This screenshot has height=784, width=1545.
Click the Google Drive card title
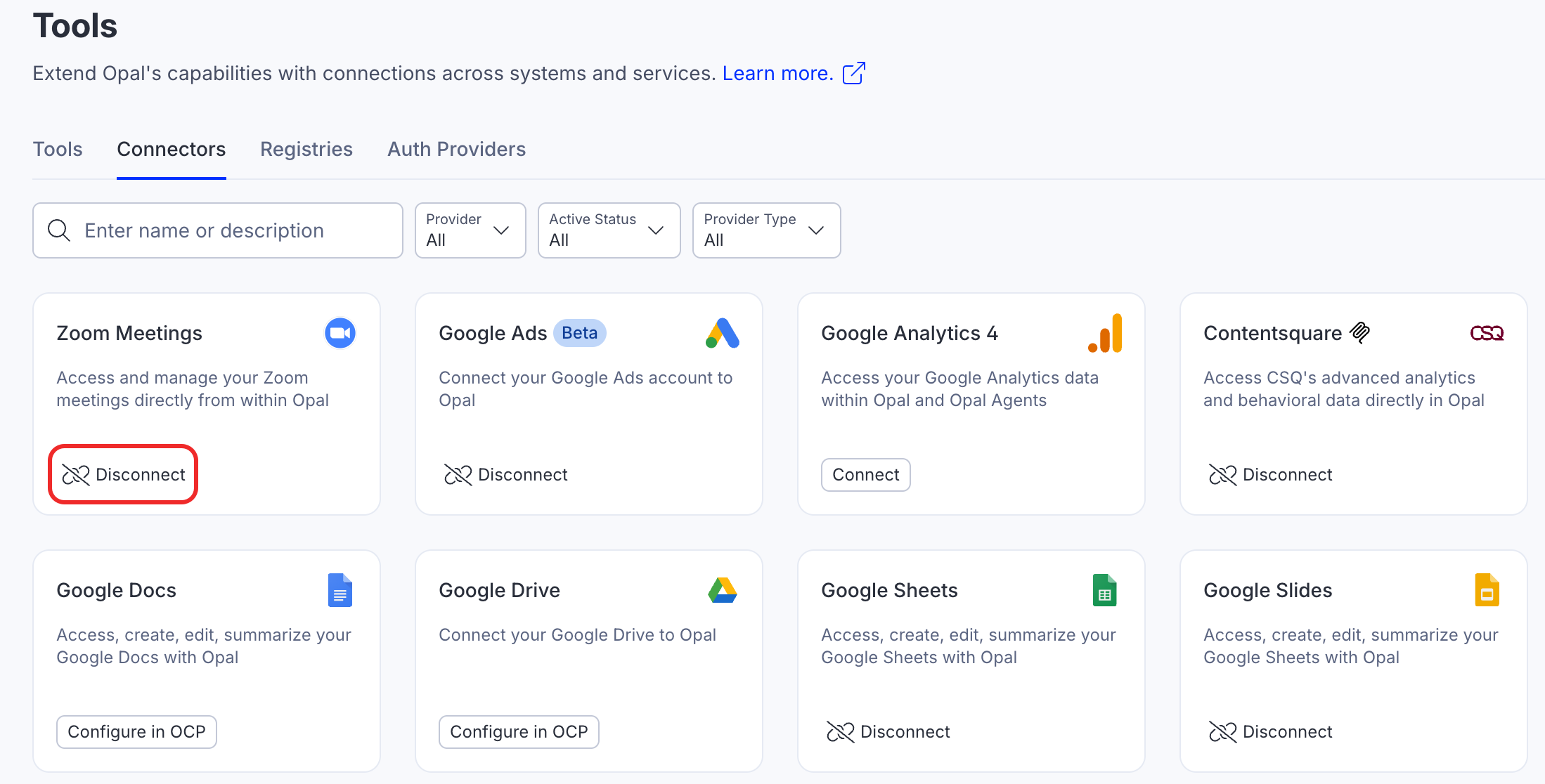499,590
